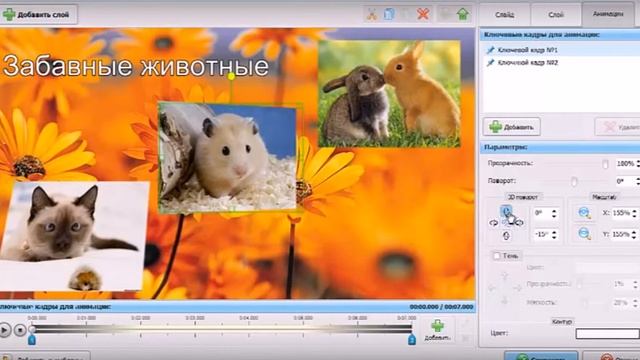Click the stop button on timeline
The height and width of the screenshot is (360, 640).
click(x=20, y=330)
